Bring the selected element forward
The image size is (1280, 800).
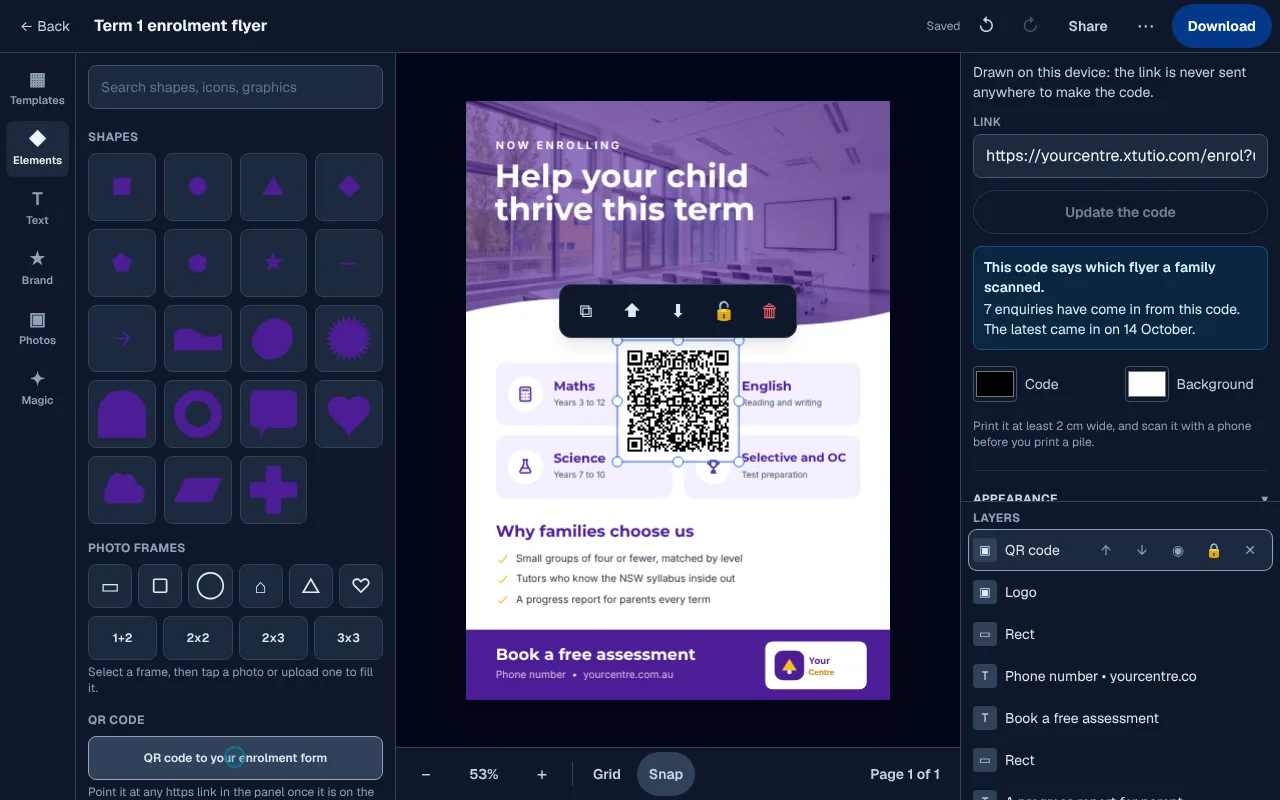pos(632,311)
